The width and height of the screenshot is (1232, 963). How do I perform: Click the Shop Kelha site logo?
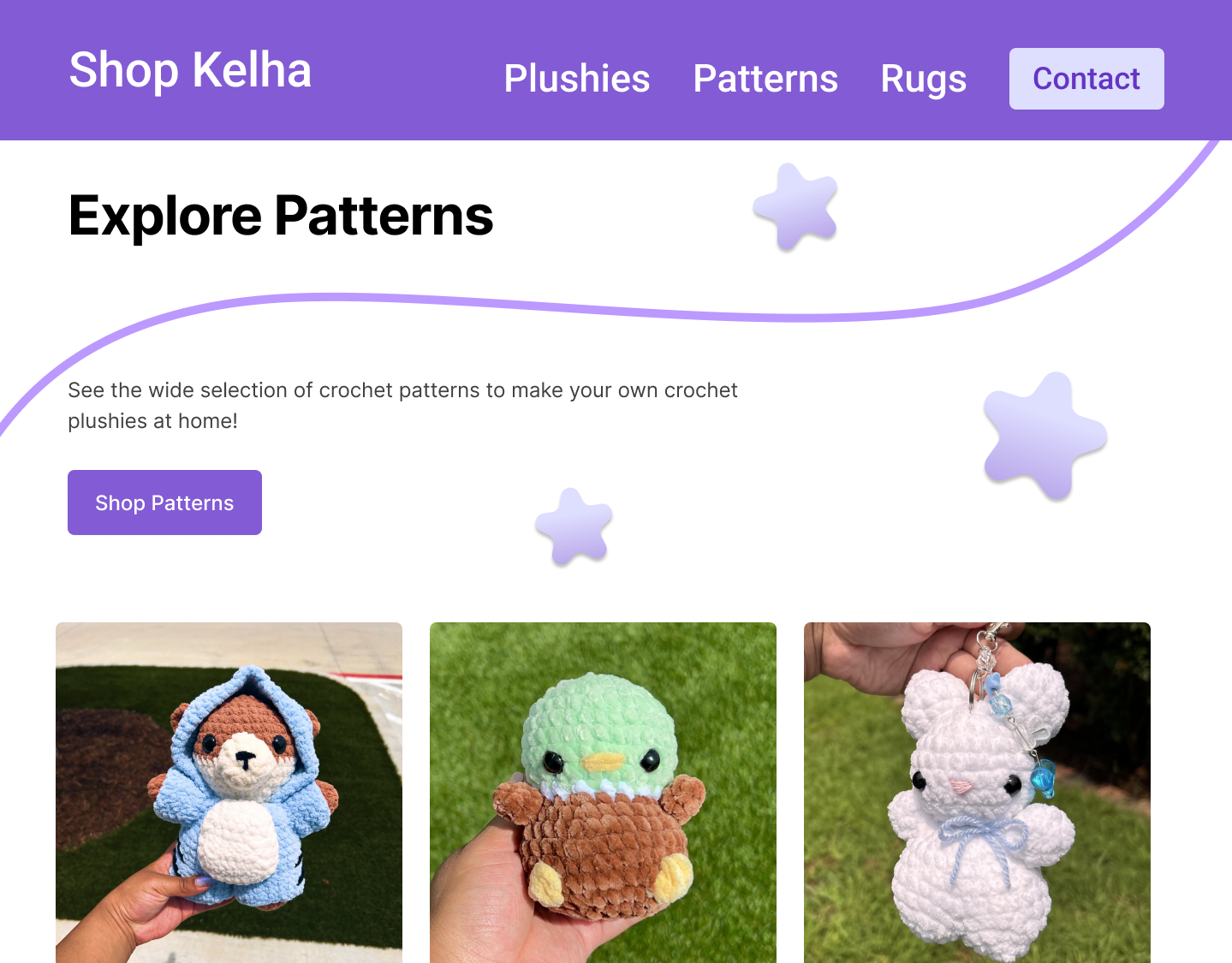point(190,70)
